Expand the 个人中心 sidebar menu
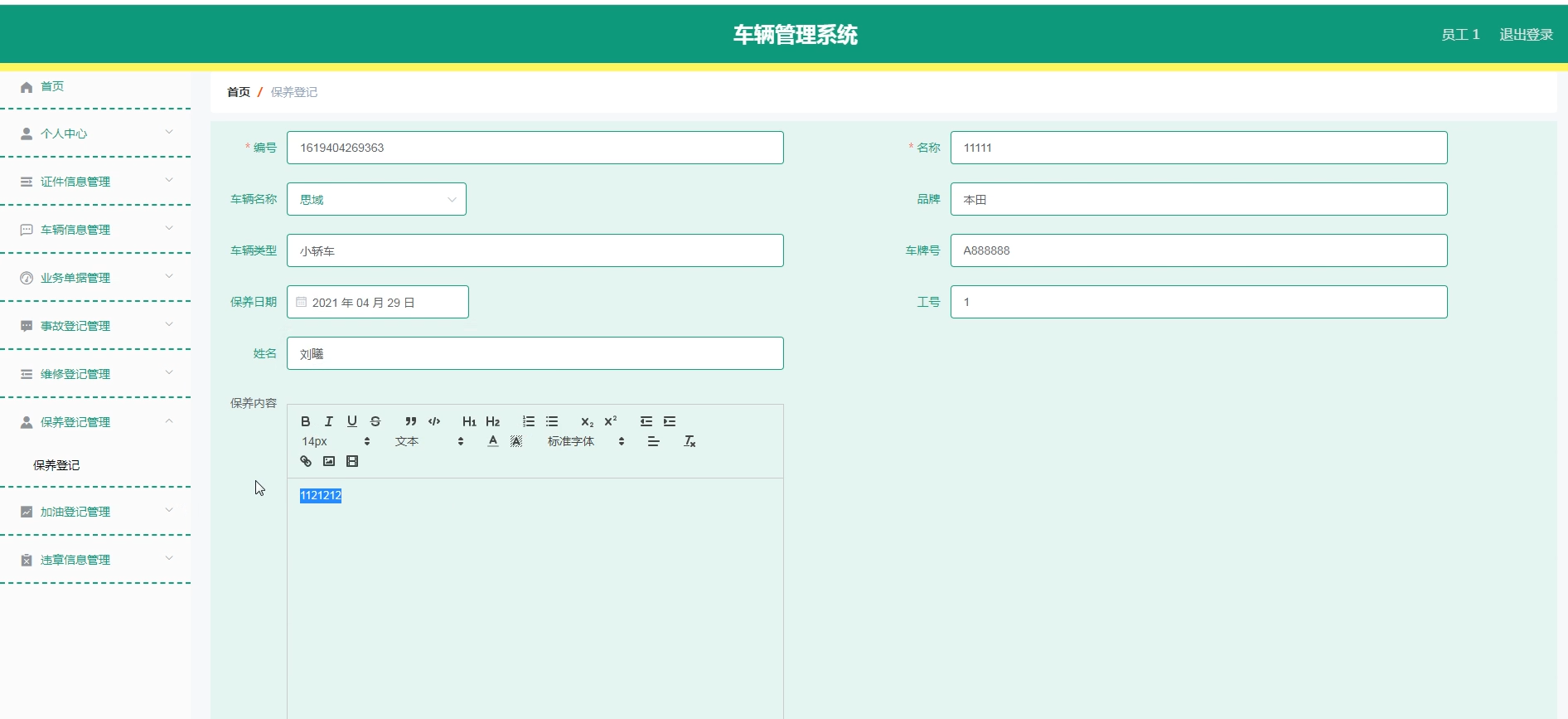This screenshot has width=1568, height=719. (95, 134)
